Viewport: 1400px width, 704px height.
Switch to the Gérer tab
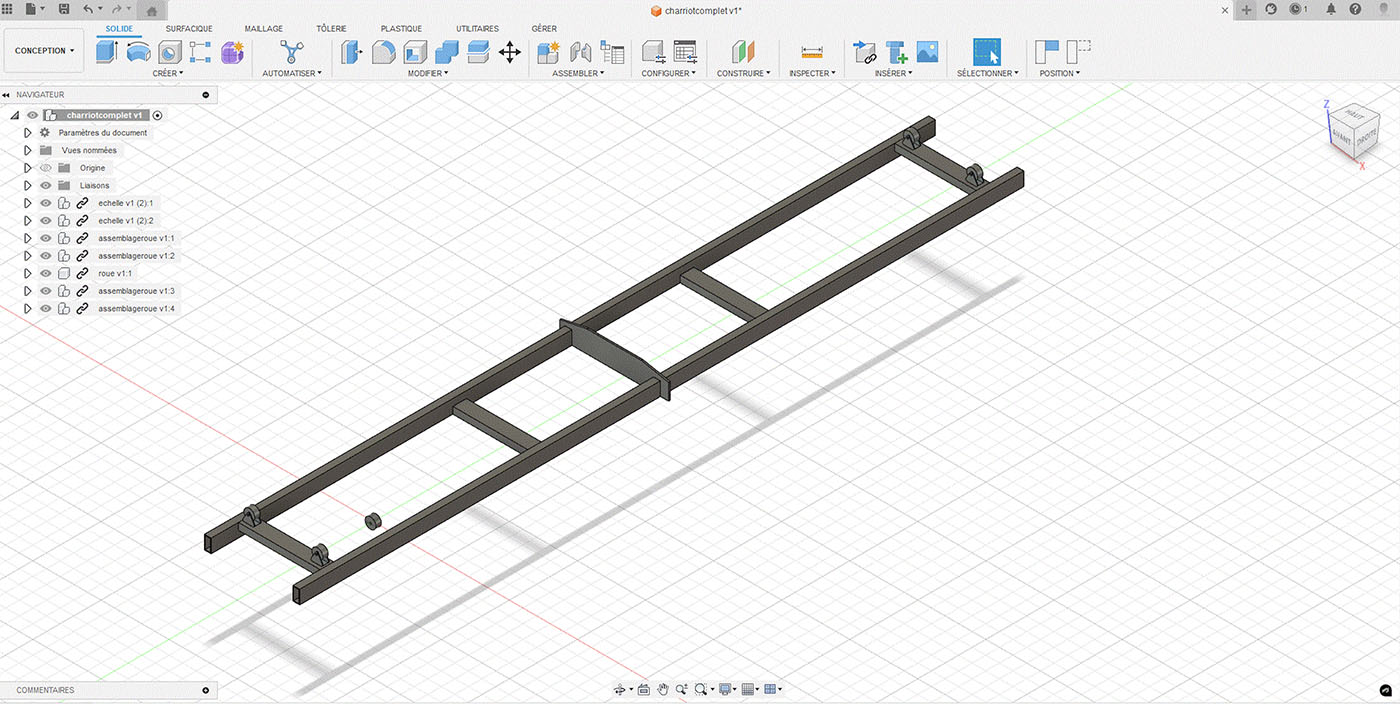point(545,28)
